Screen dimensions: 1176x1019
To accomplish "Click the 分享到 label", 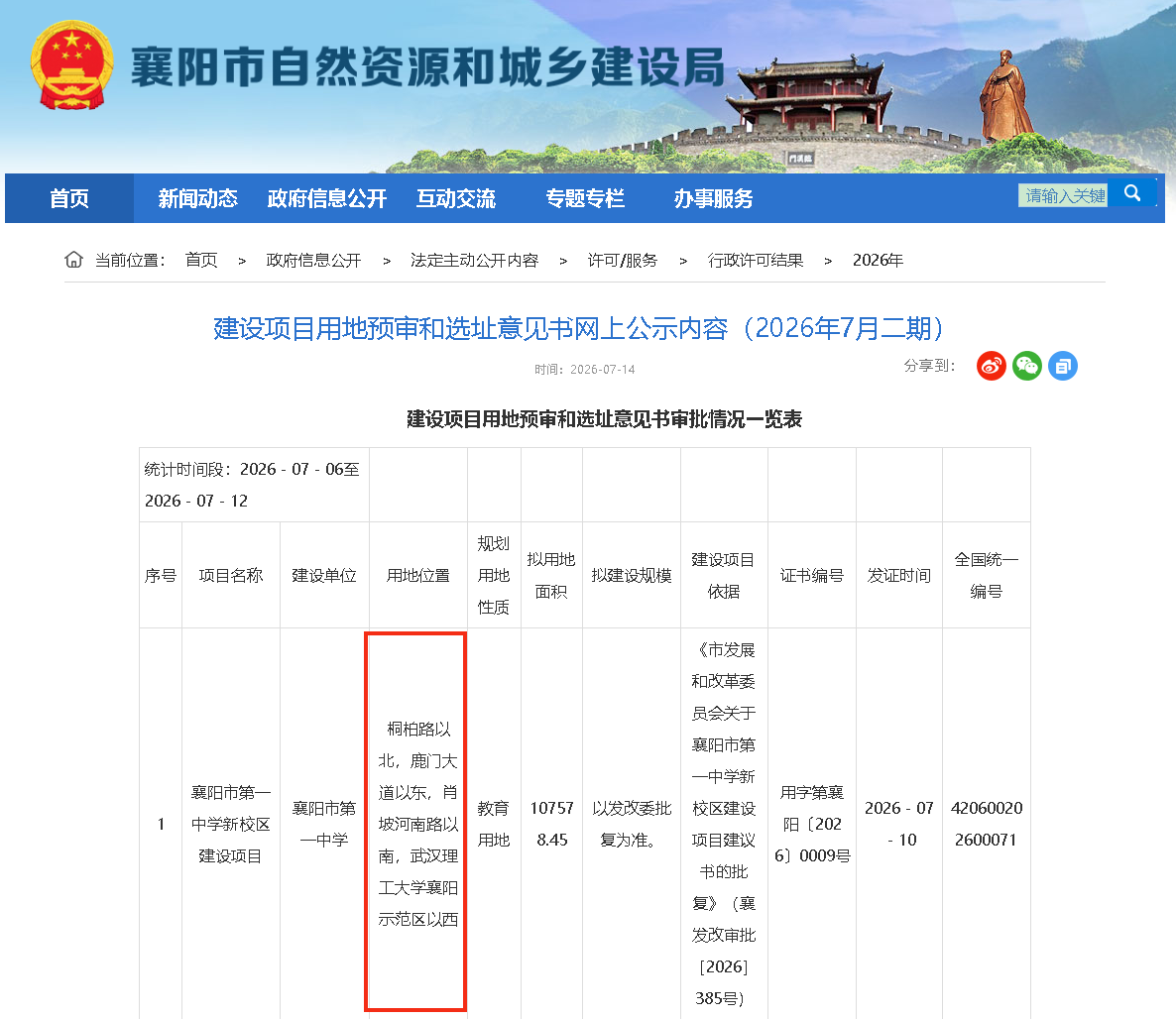I will (929, 366).
